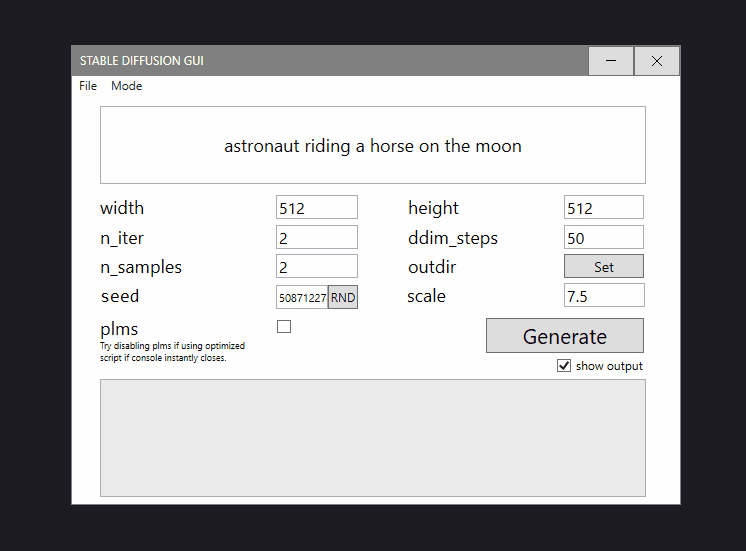The image size is (746, 551).
Task: Set the outdir with Set button
Action: coord(604,266)
